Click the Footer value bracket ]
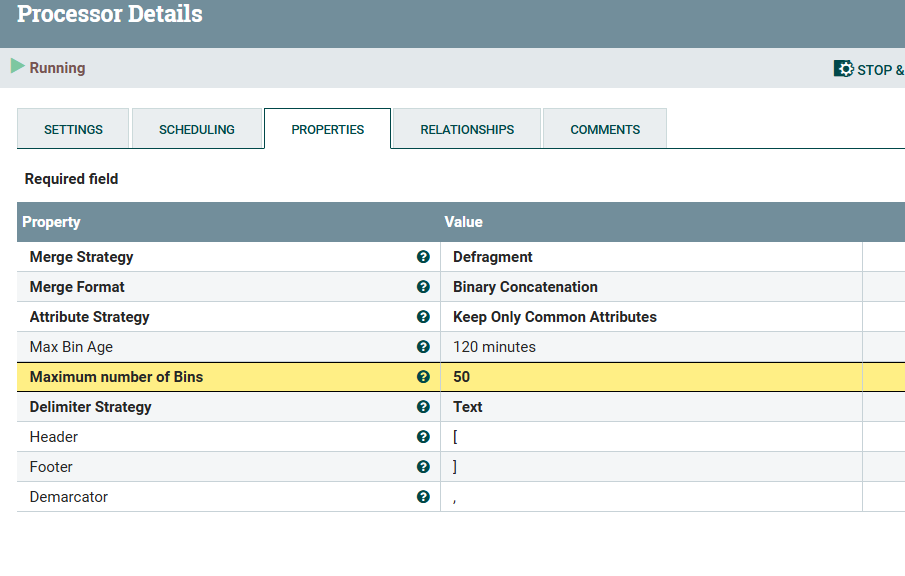Screen dimensions: 905x576 [455, 467]
